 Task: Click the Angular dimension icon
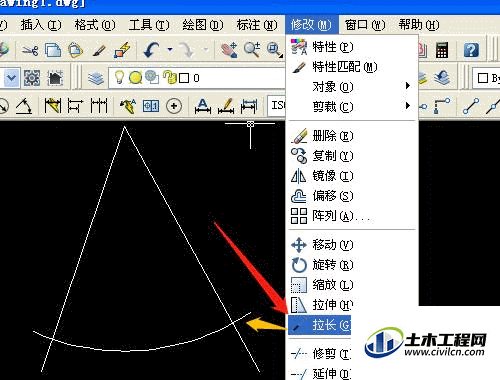click(x=24, y=106)
